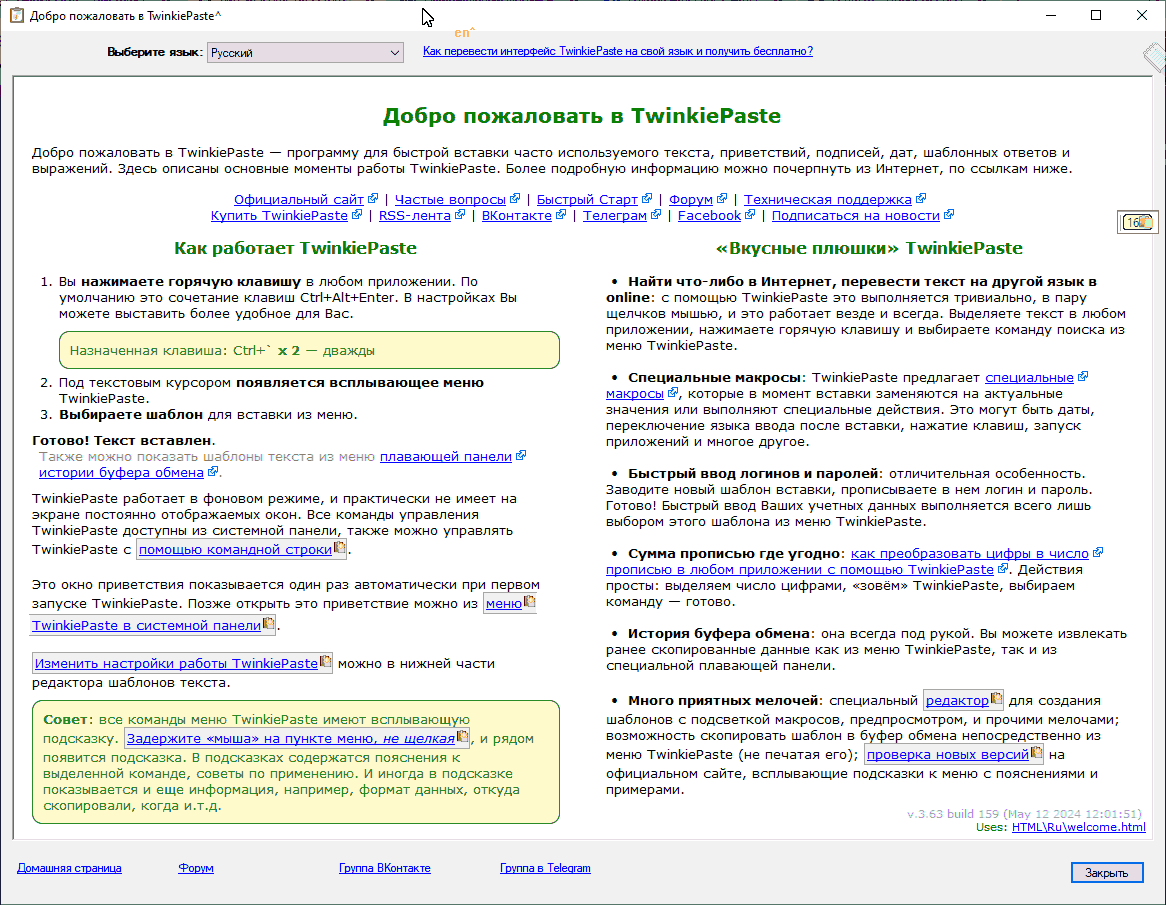Screen dimensions: 1166x905
Task: Click external link icon after Официальный сайт
Action: click(x=373, y=198)
